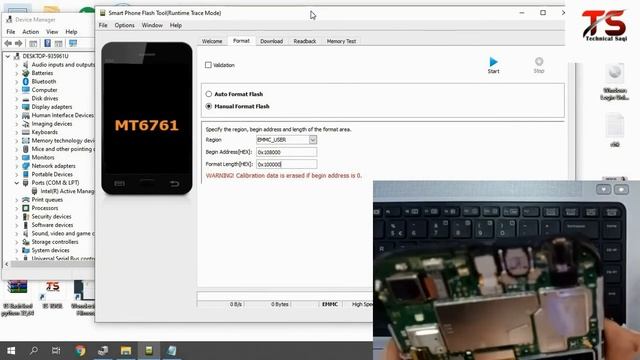Click the Print queues icon
Viewport: 640px width, 360px height.
click(x=26, y=200)
